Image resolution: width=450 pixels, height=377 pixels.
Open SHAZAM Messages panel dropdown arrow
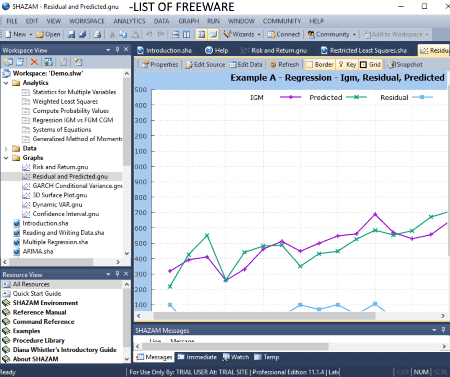pyautogui.click(x=434, y=330)
